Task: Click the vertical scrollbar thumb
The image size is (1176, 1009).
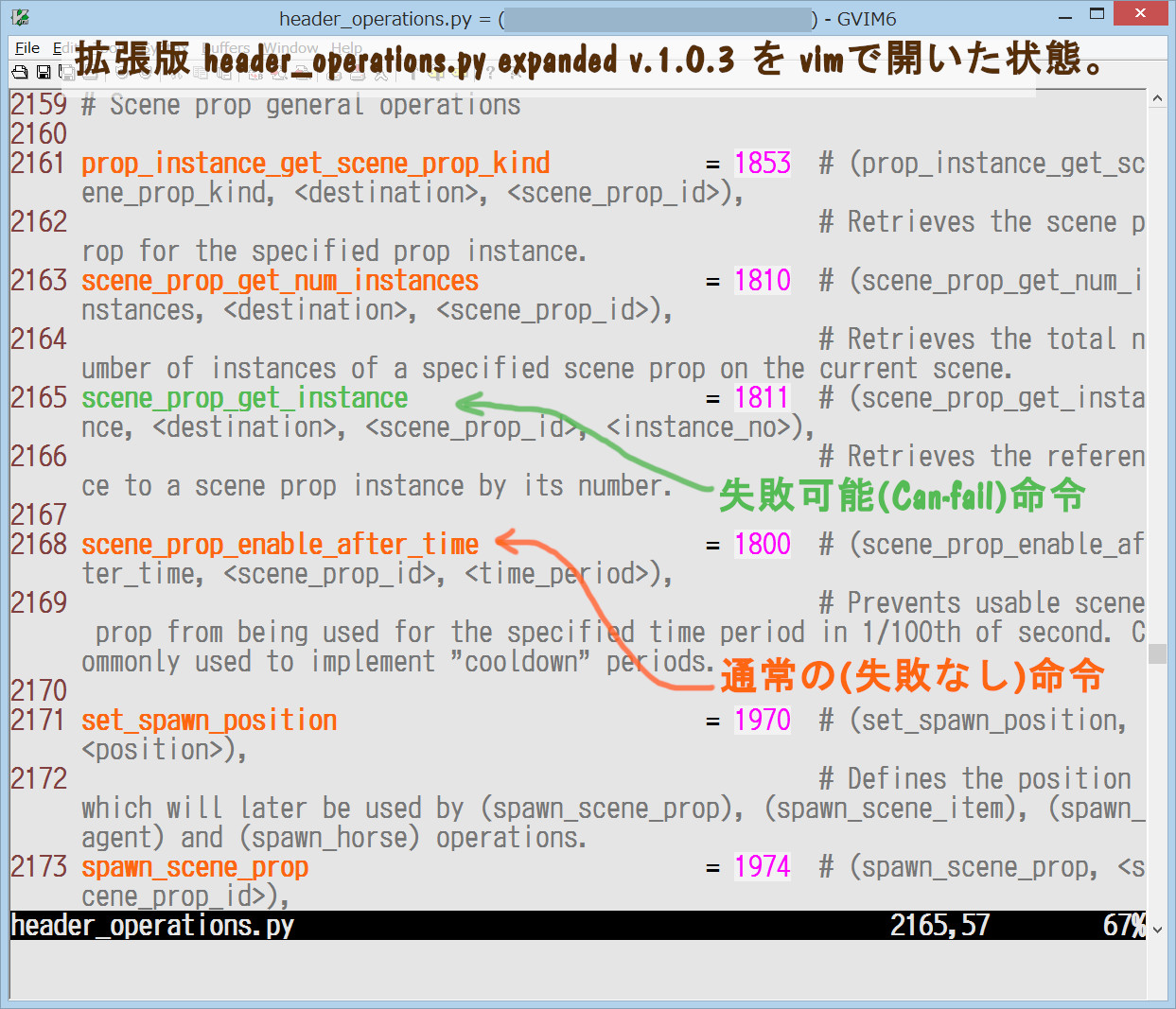Action: (1157, 653)
